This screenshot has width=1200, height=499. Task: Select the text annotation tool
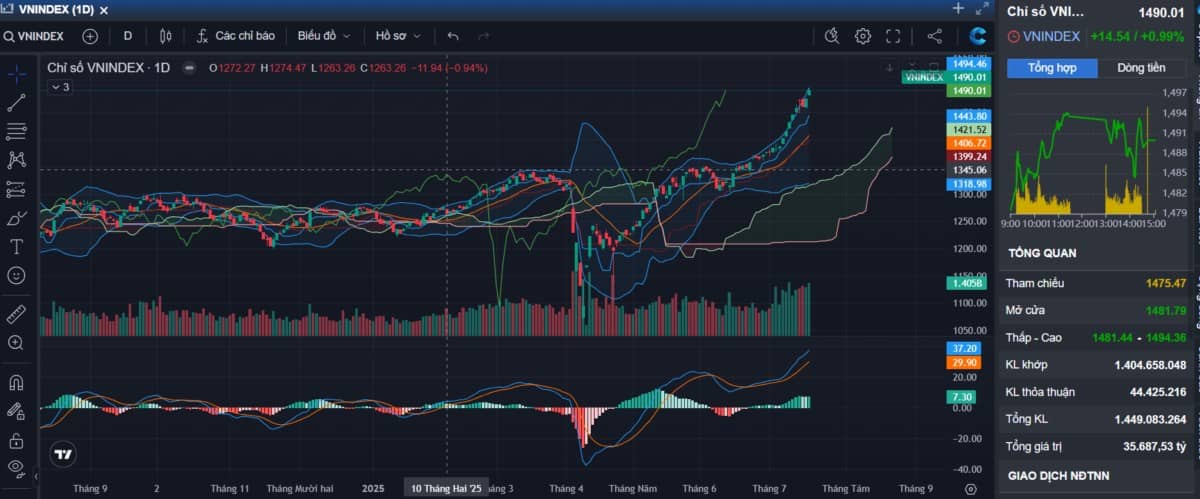click(x=16, y=246)
